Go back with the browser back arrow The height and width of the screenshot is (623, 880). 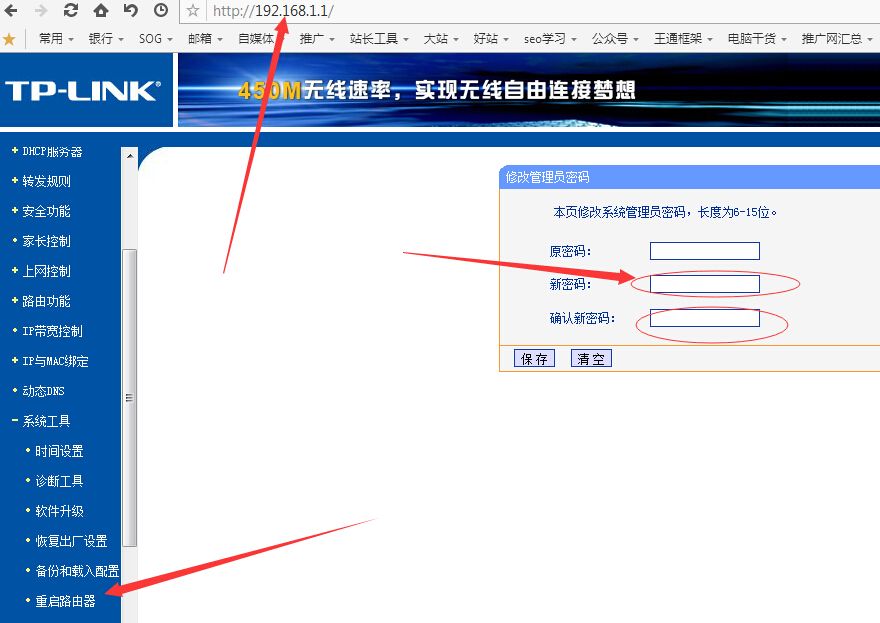click(x=11, y=10)
